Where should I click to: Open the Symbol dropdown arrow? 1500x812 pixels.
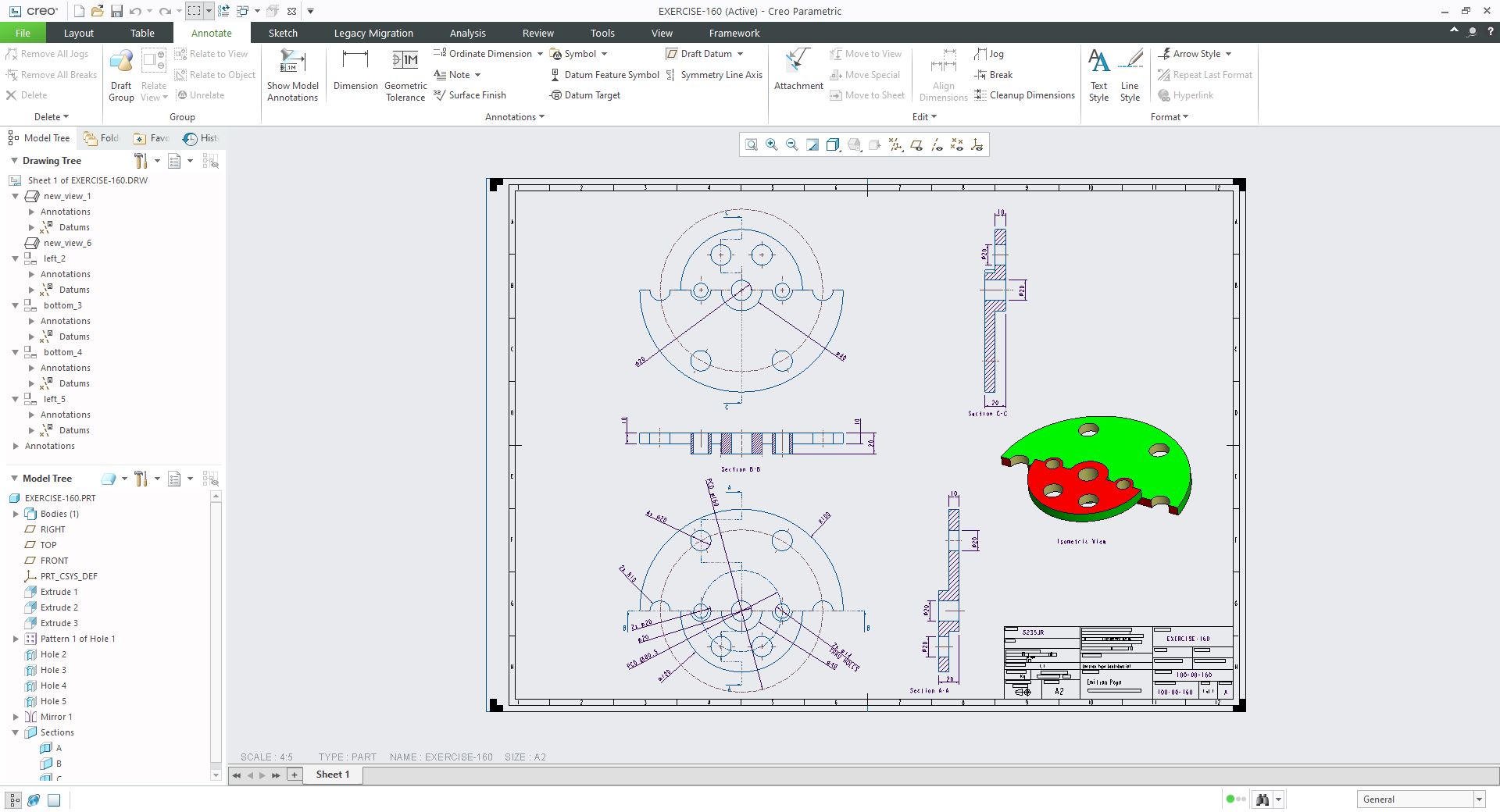[x=604, y=54]
